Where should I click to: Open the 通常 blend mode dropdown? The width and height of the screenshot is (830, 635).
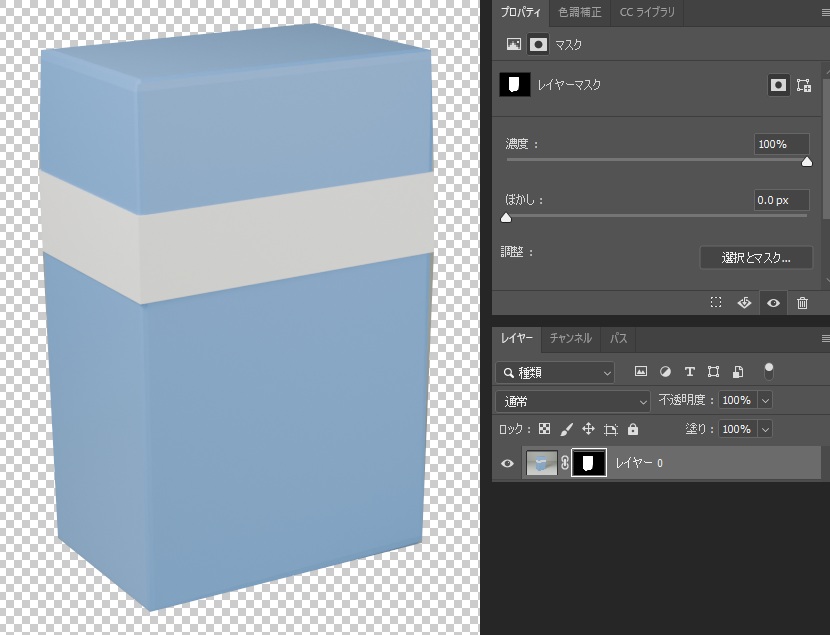573,402
